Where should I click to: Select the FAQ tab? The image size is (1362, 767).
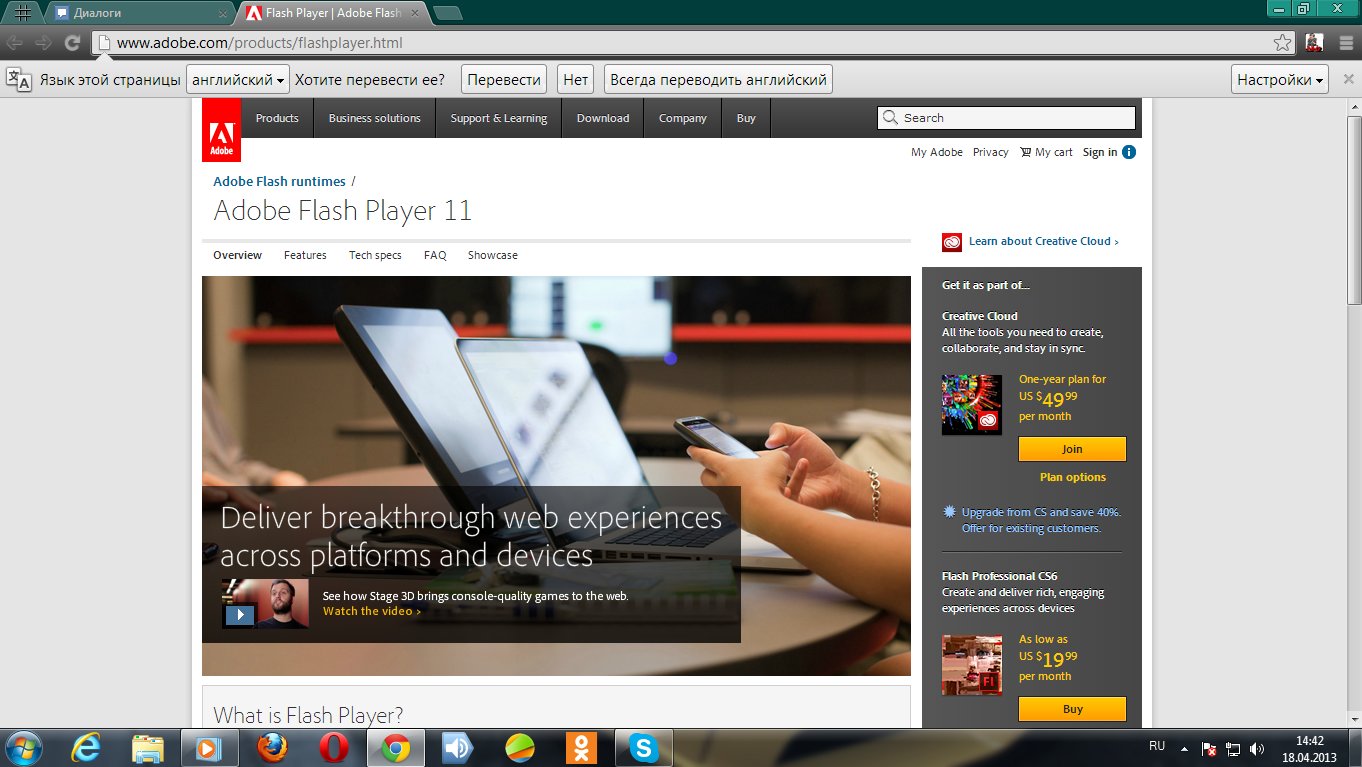435,255
